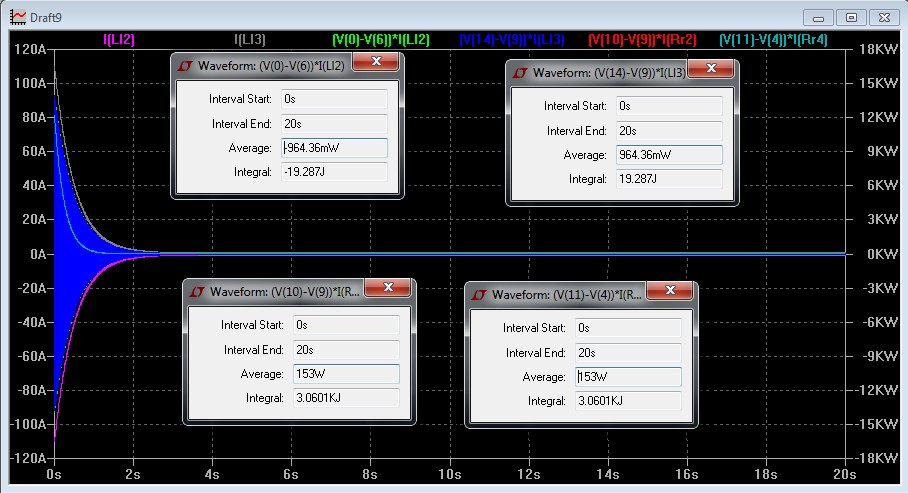This screenshot has height=493, width=908.
Task: Click LT icon of (V(14)-V(9))*I(LI3) dialog
Action: click(x=520, y=72)
